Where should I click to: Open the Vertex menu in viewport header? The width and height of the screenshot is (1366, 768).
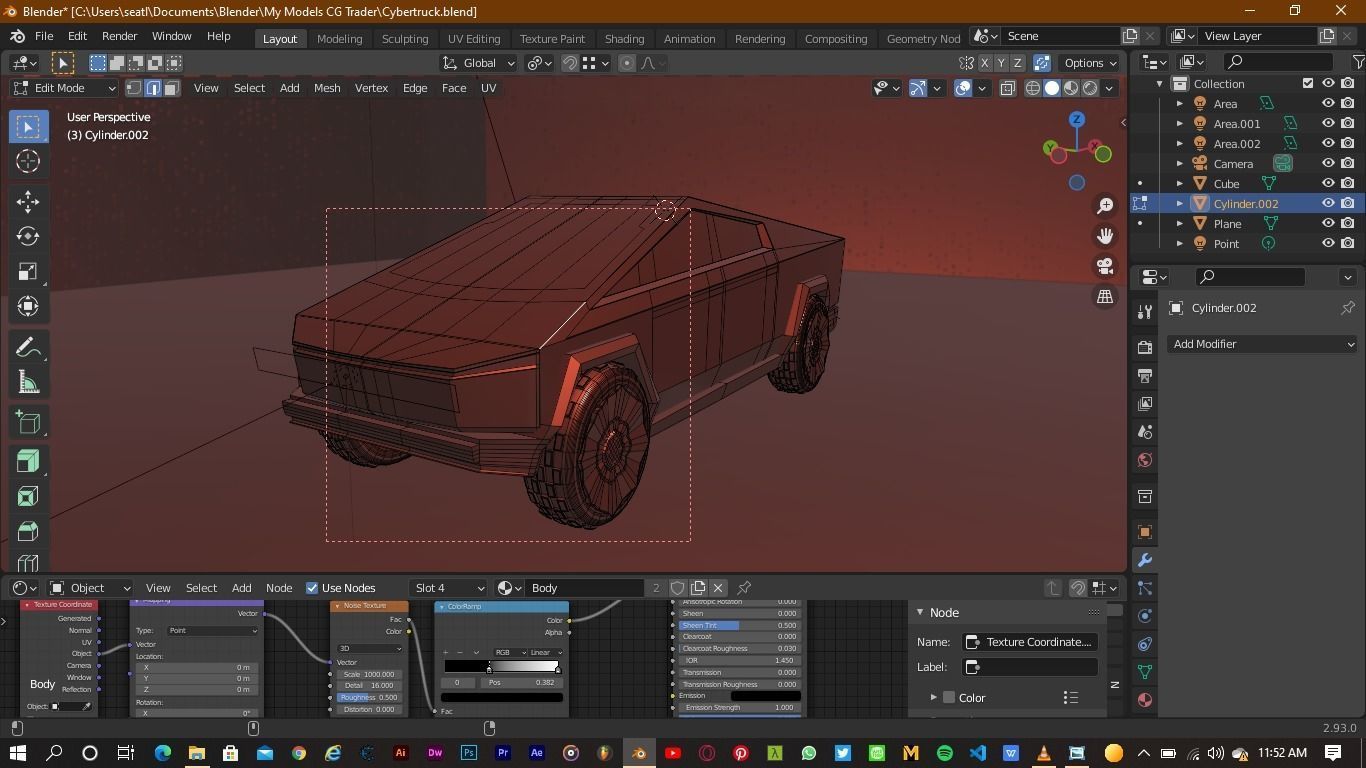pyautogui.click(x=371, y=88)
